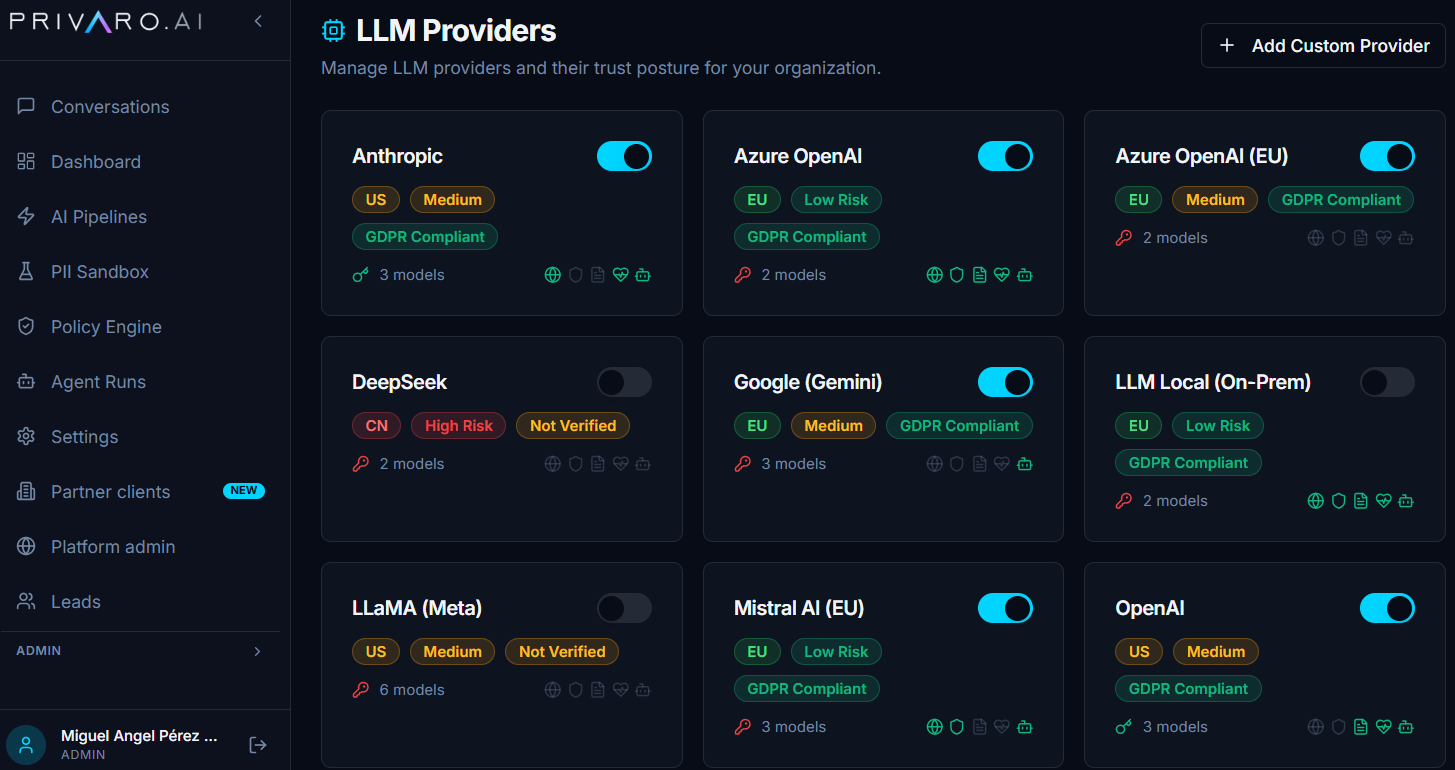Turn off the Azure OpenAI toggle
This screenshot has width=1455, height=770.
click(x=1005, y=156)
